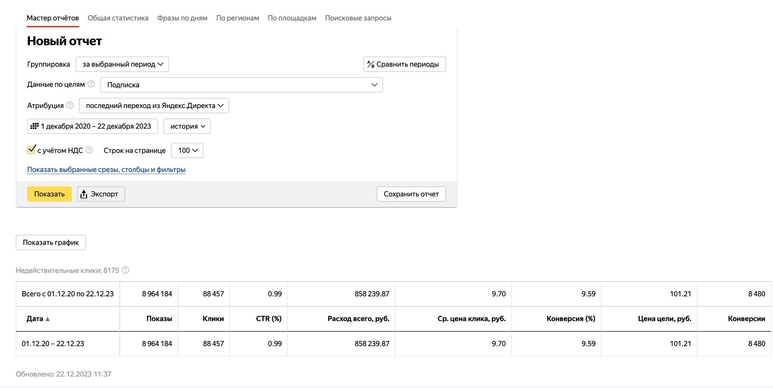Change rows per page dropdown set to 100
The width and height of the screenshot is (773, 388).
[187, 150]
